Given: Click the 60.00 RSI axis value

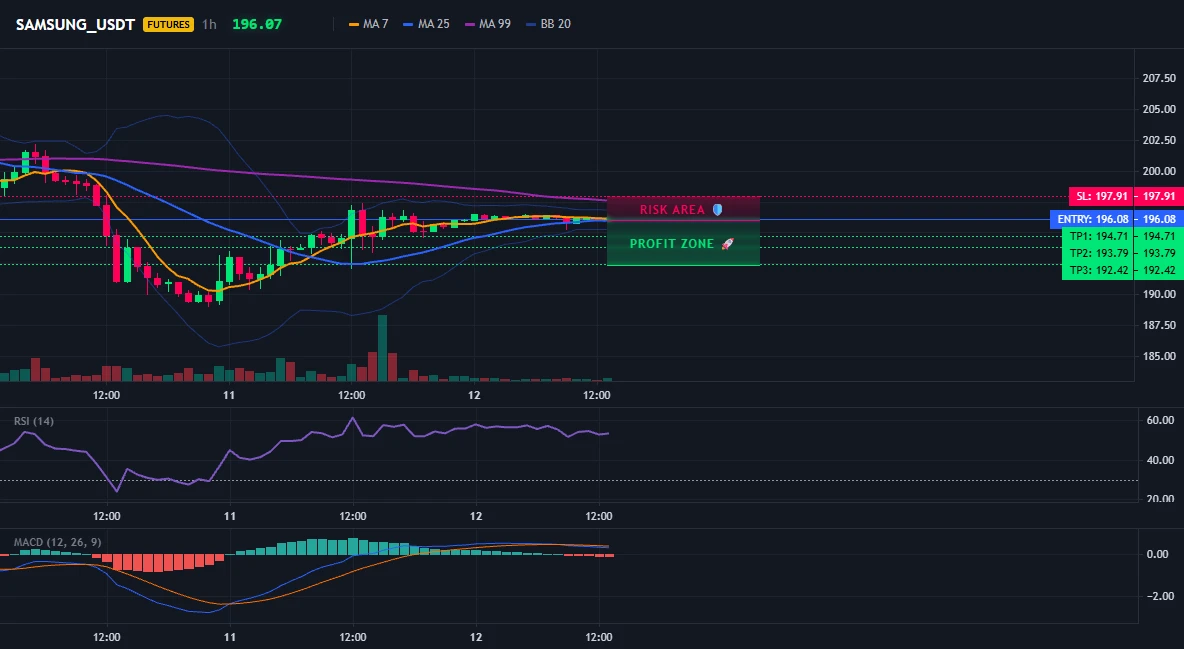Looking at the screenshot, I should [x=1161, y=420].
